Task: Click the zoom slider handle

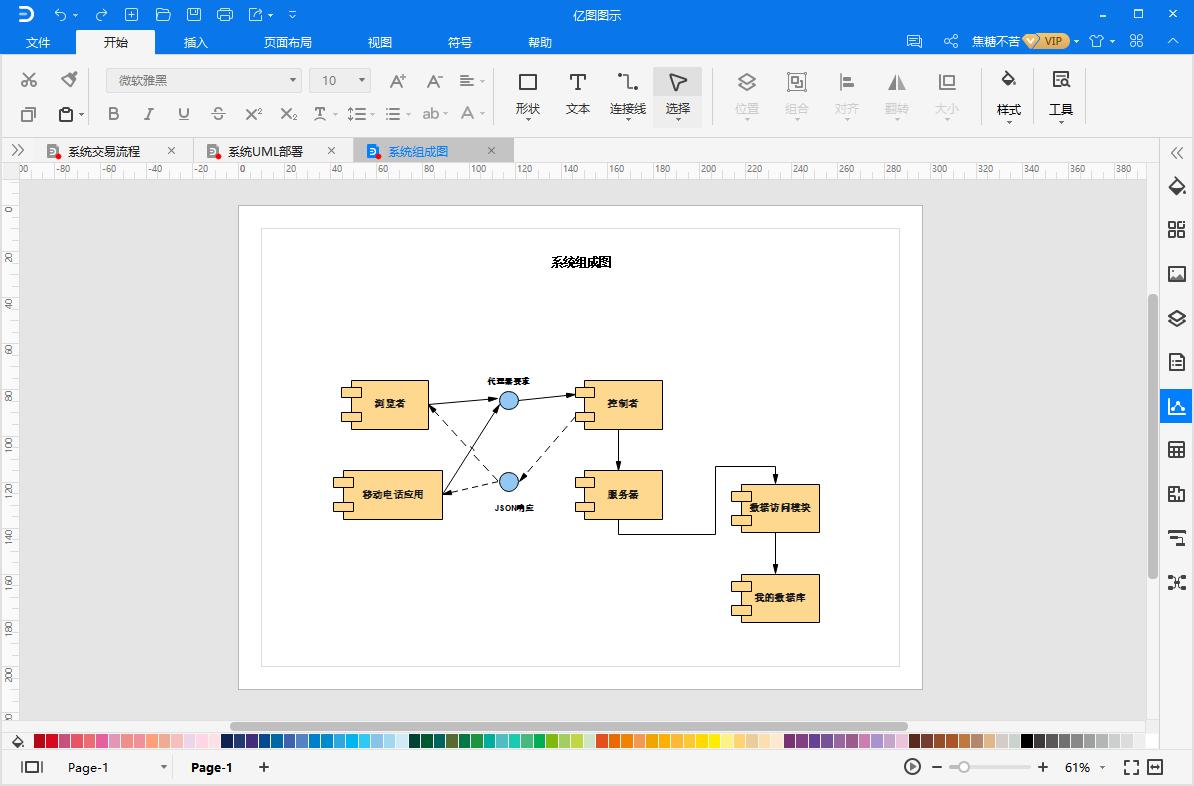Action: click(963, 767)
